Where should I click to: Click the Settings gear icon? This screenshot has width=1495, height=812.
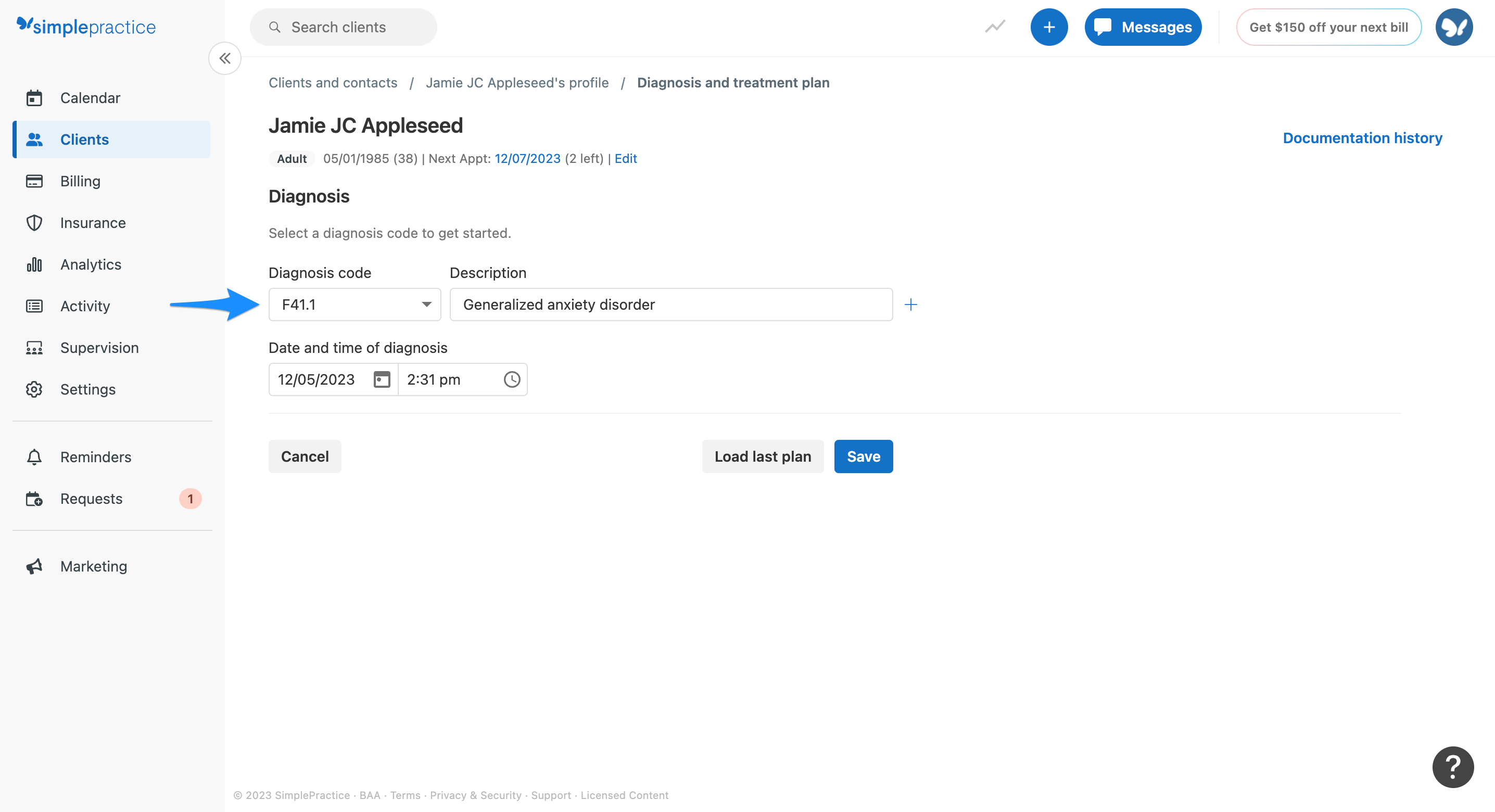coord(34,389)
